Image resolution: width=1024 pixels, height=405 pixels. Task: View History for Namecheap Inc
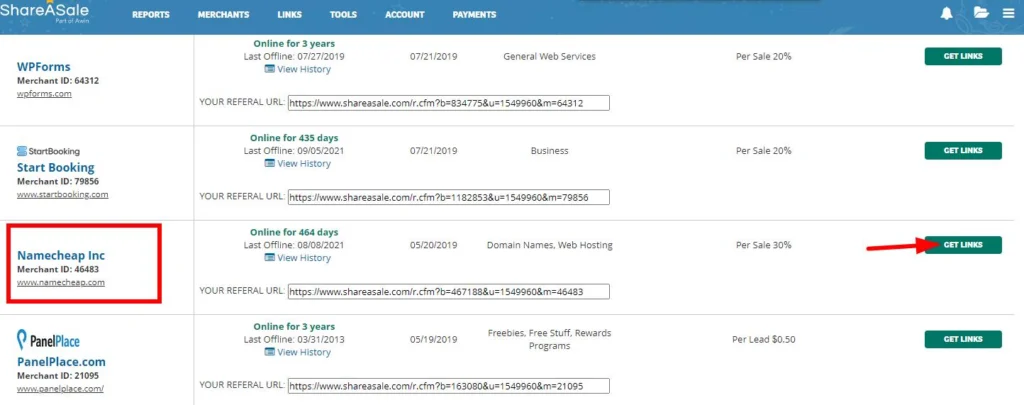[298, 258]
